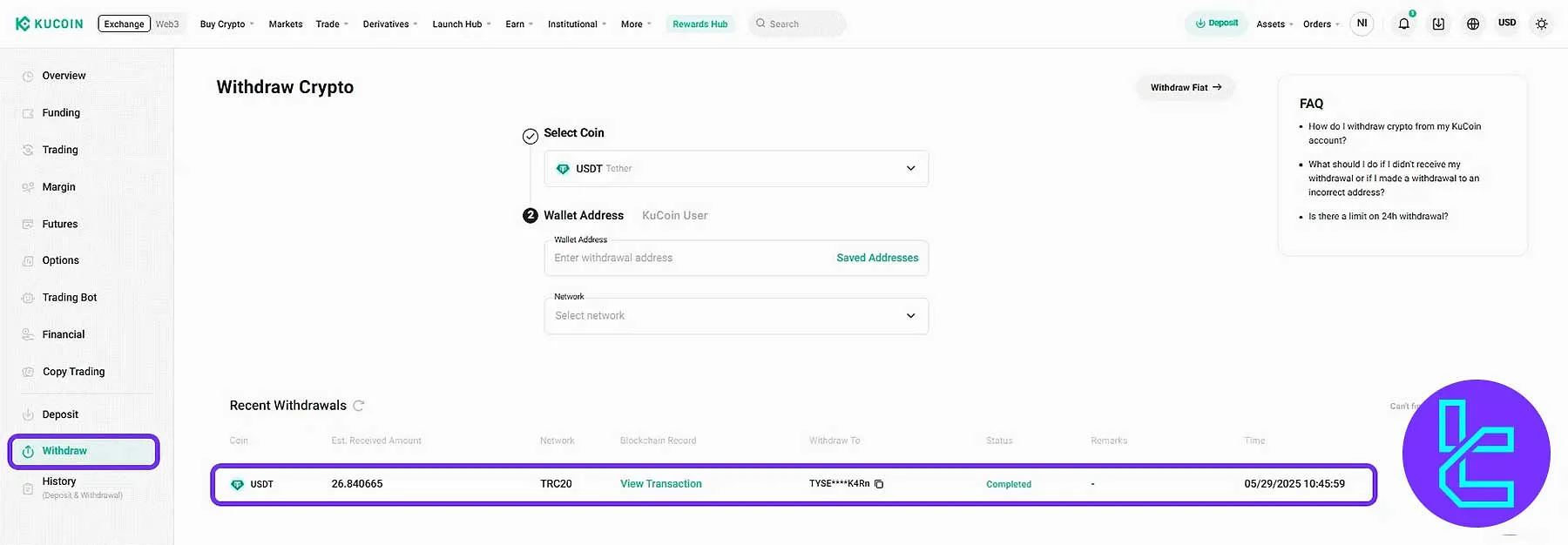The width and height of the screenshot is (1568, 545).
Task: Refresh the Recent Withdrawals list
Action: click(x=358, y=406)
